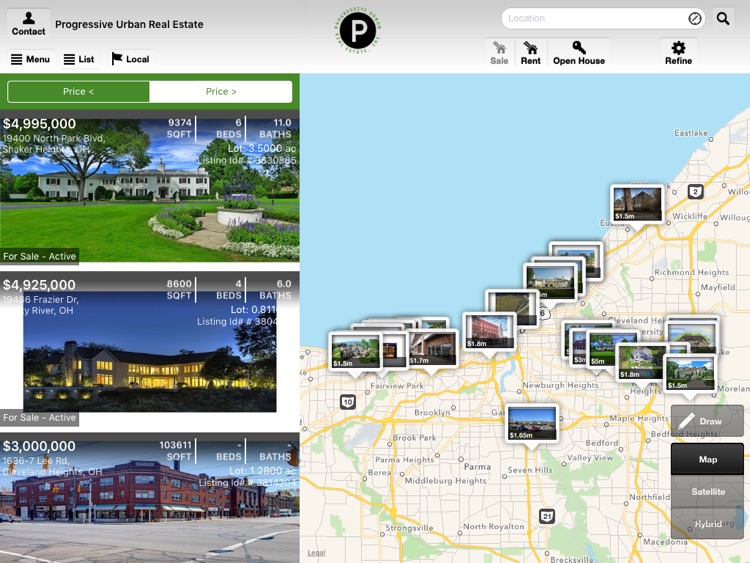The width and height of the screenshot is (750, 563).
Task: Switch to List view
Action: (79, 59)
